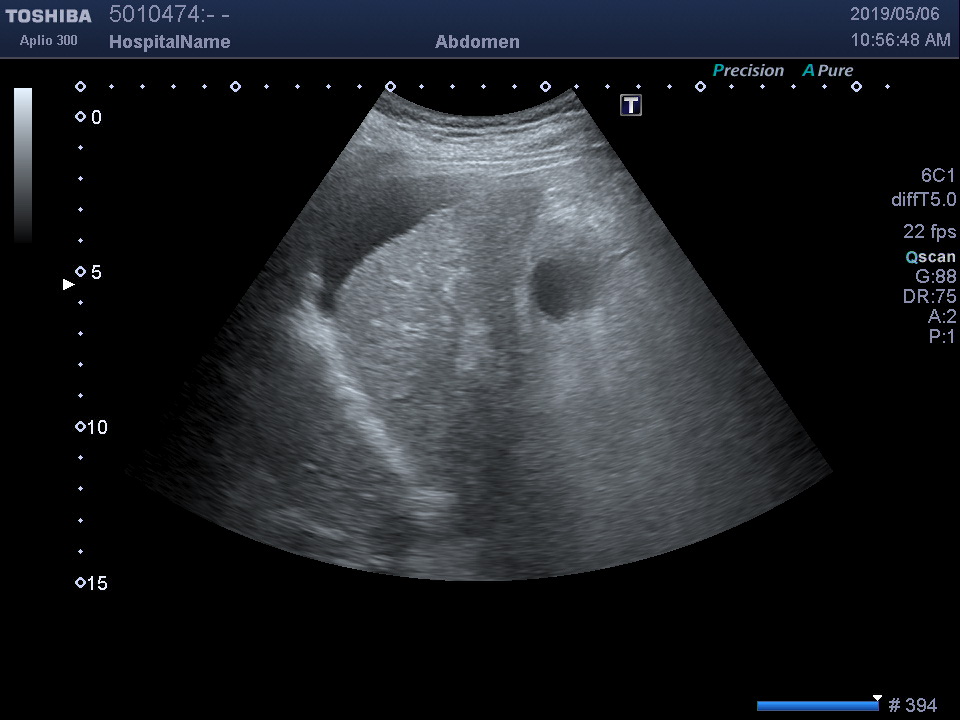Click the 'diffT5.0' frequency value
Screen dimensions: 960x720
pos(923,200)
